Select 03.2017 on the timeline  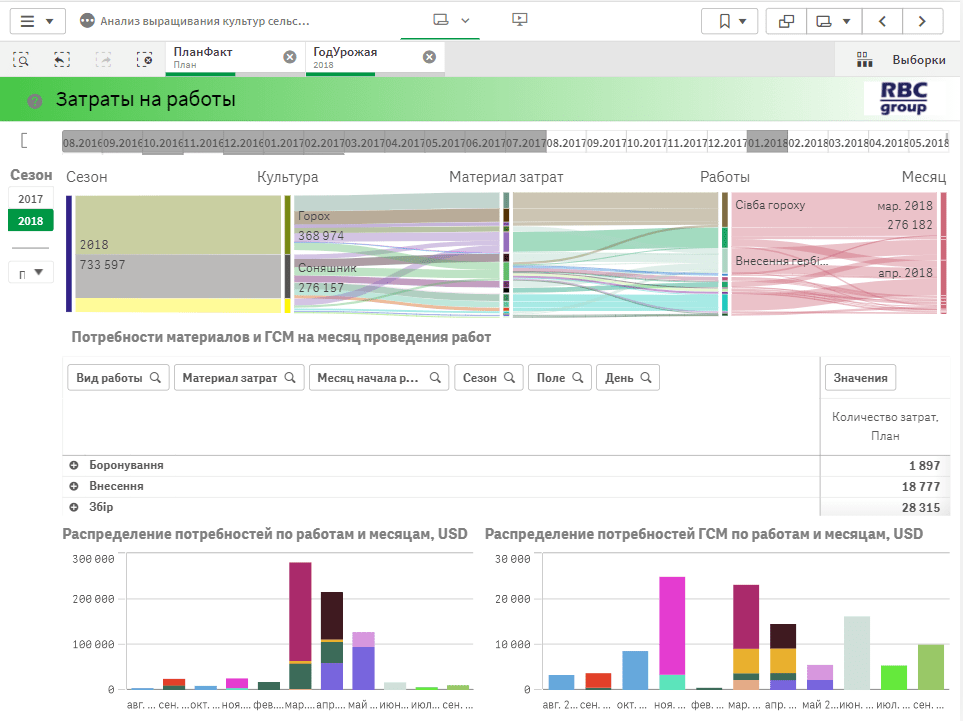coord(364,143)
